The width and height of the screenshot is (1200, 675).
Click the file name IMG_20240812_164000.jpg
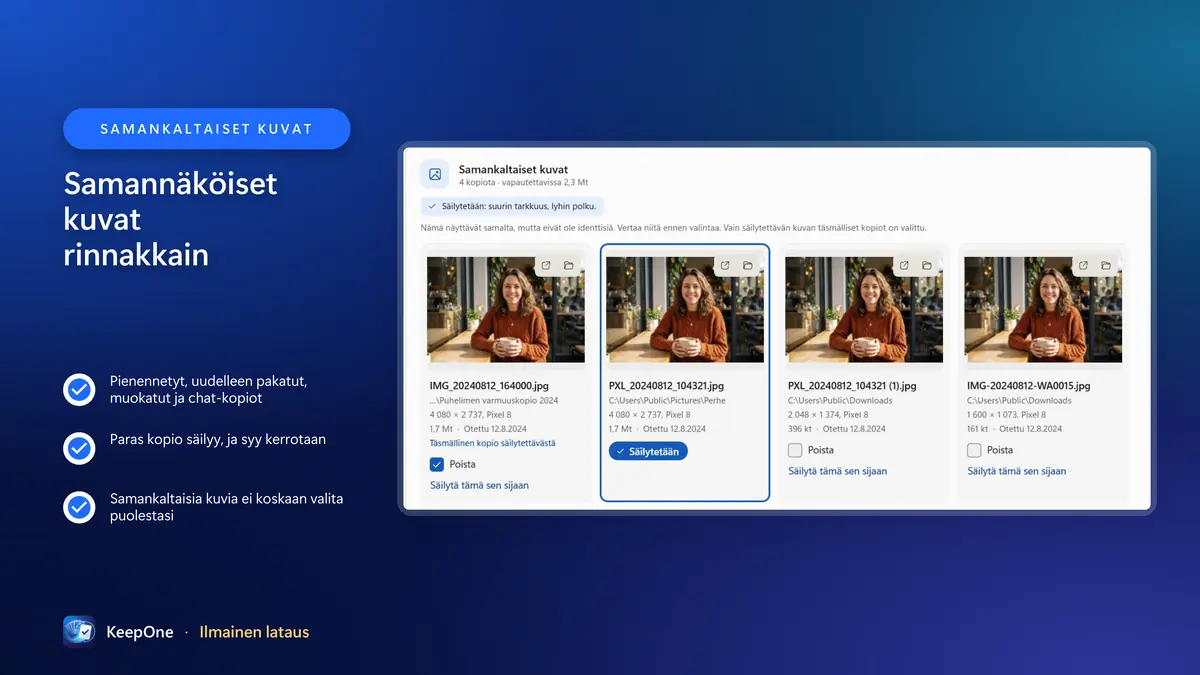pyautogui.click(x=488, y=385)
